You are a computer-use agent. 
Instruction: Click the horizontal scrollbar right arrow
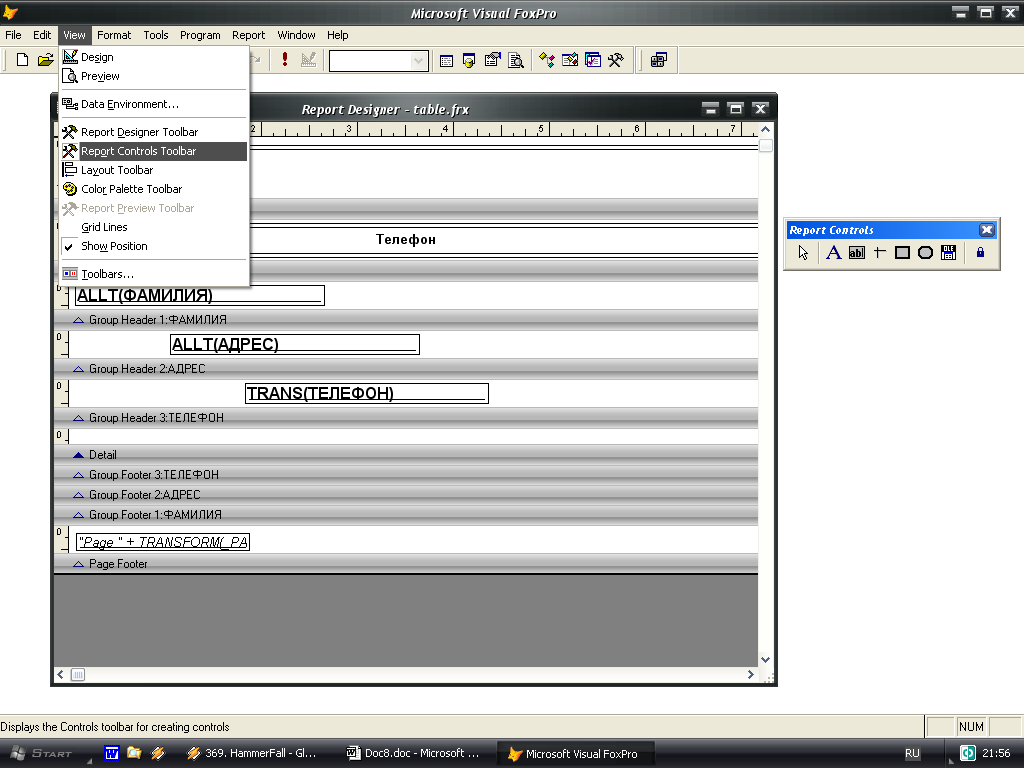(750, 675)
